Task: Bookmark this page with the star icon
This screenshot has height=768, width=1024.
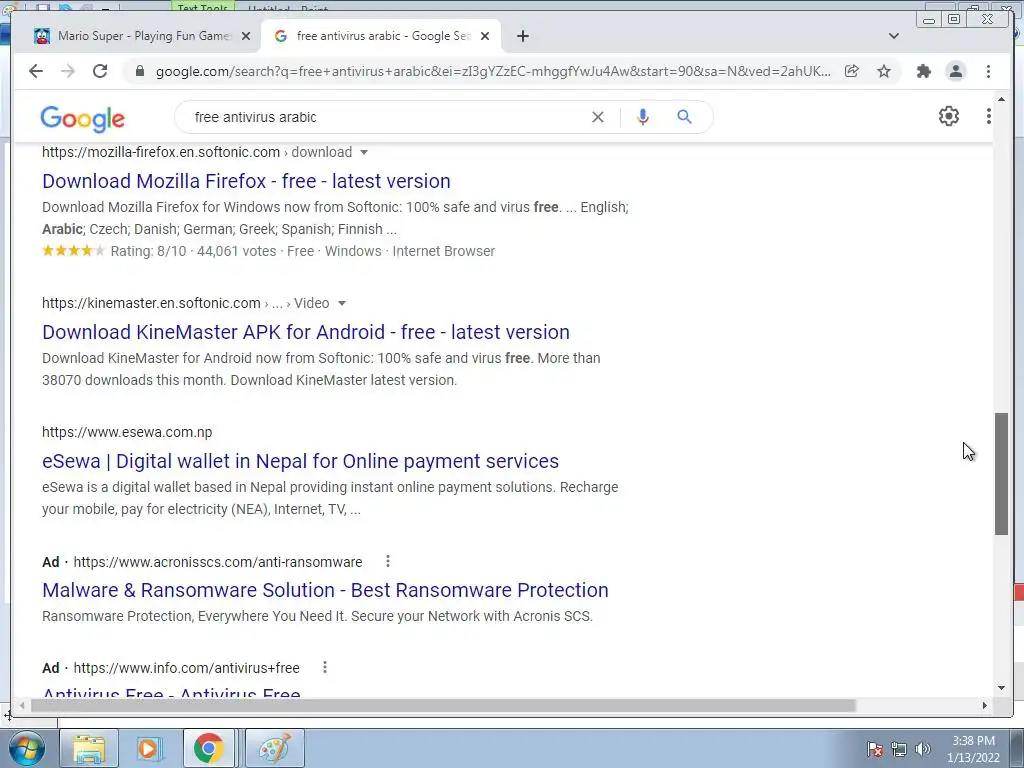Action: [884, 71]
